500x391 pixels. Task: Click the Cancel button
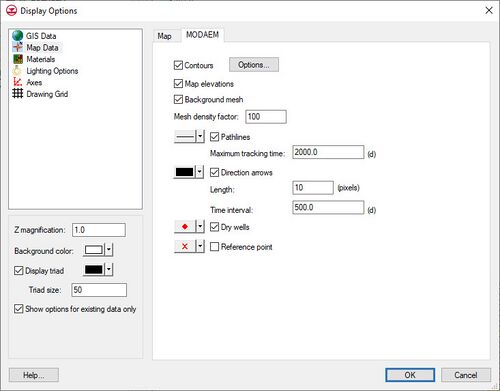click(466, 375)
